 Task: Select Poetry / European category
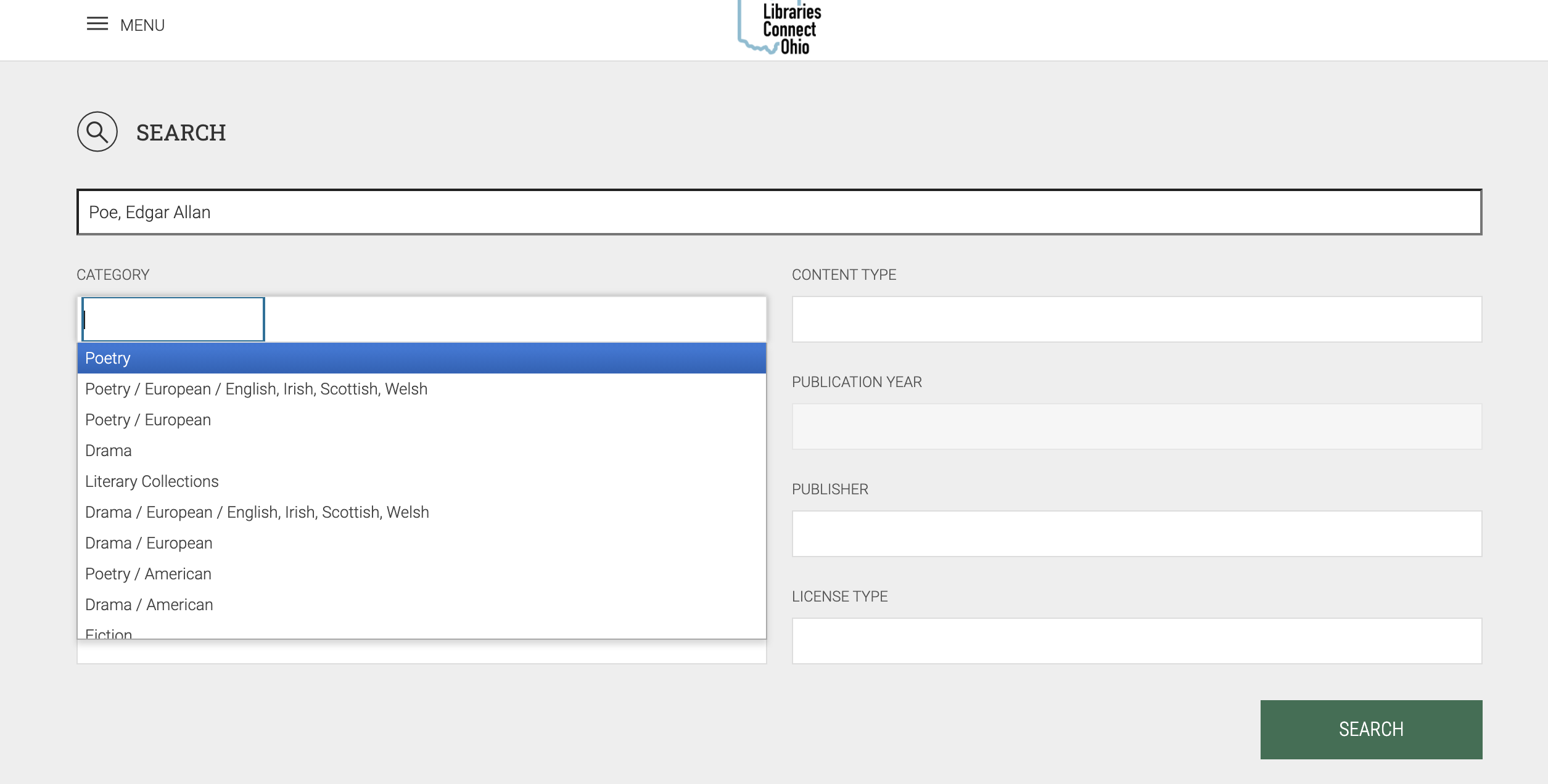pyautogui.click(x=422, y=420)
